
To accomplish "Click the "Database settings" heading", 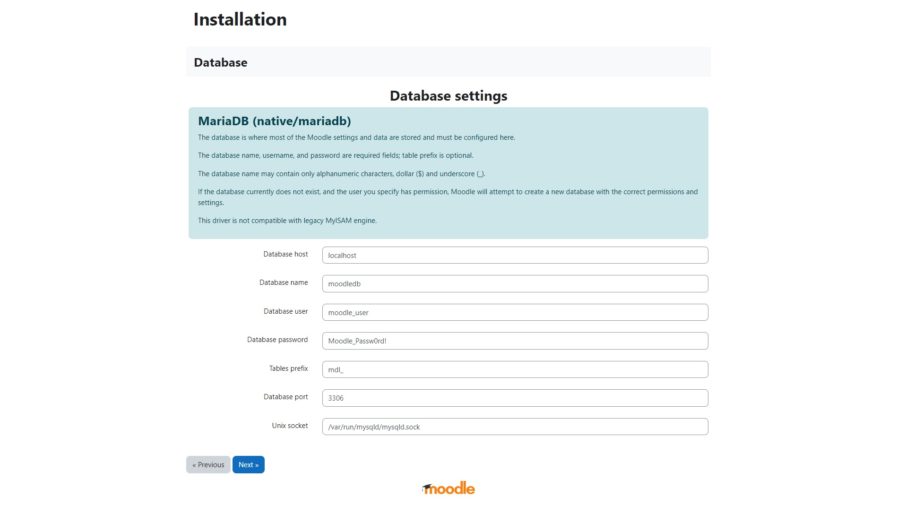I will tap(448, 96).
